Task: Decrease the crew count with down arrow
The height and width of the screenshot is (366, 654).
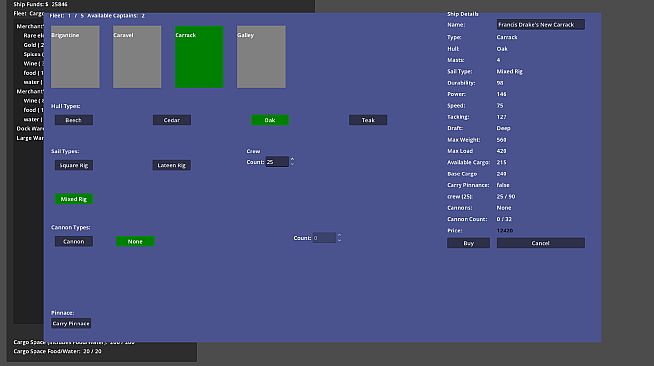Action: [292, 164]
